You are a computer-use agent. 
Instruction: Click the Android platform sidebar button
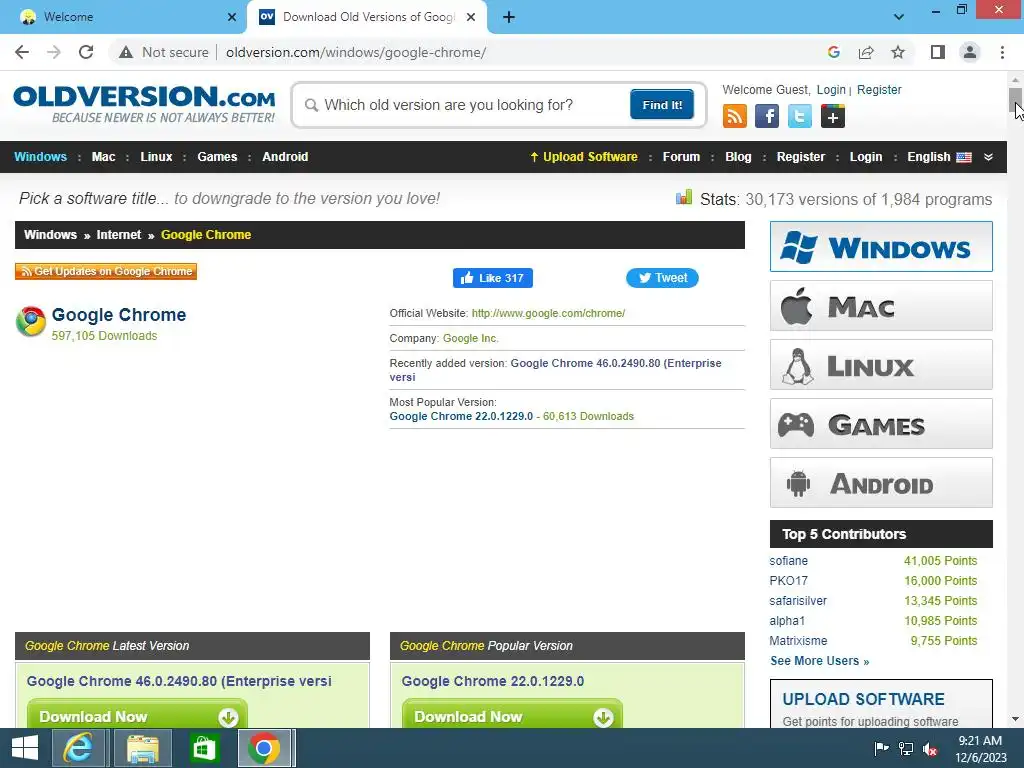881,483
